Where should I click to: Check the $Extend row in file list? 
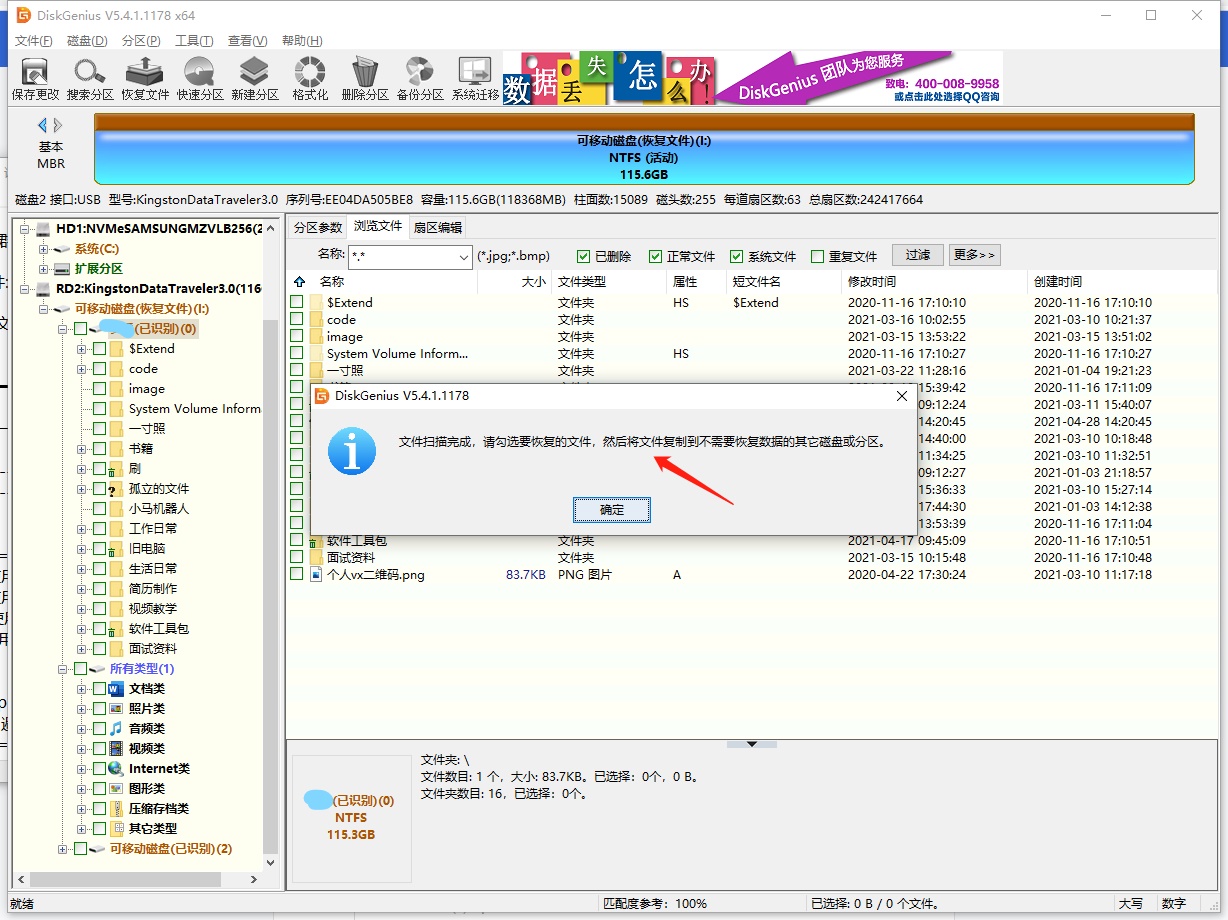297,302
